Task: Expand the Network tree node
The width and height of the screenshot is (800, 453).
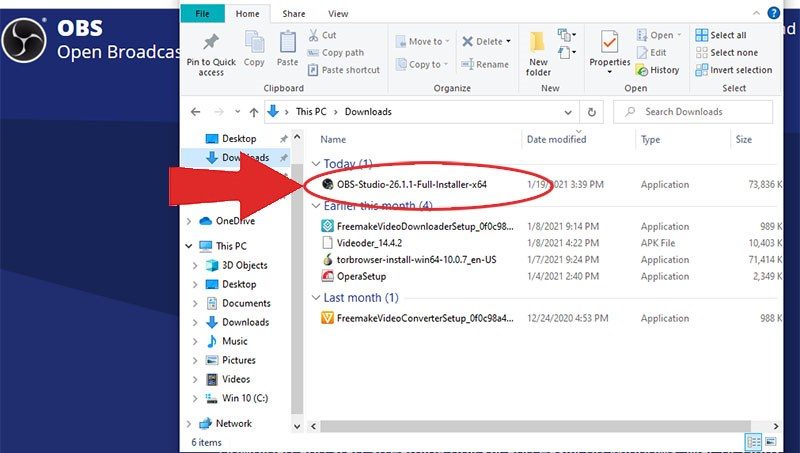Action: pos(189,423)
